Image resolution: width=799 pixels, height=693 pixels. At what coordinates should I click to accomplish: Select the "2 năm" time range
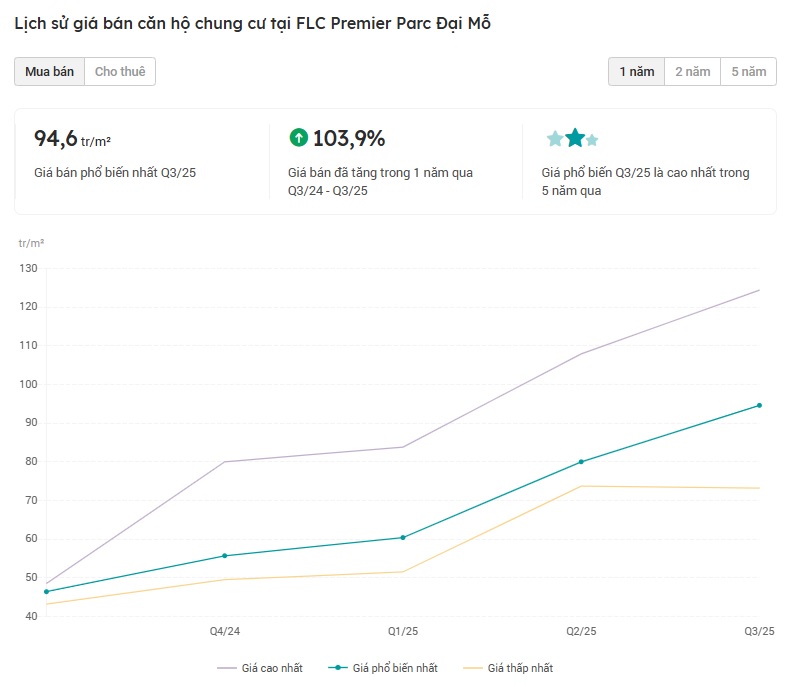point(692,72)
